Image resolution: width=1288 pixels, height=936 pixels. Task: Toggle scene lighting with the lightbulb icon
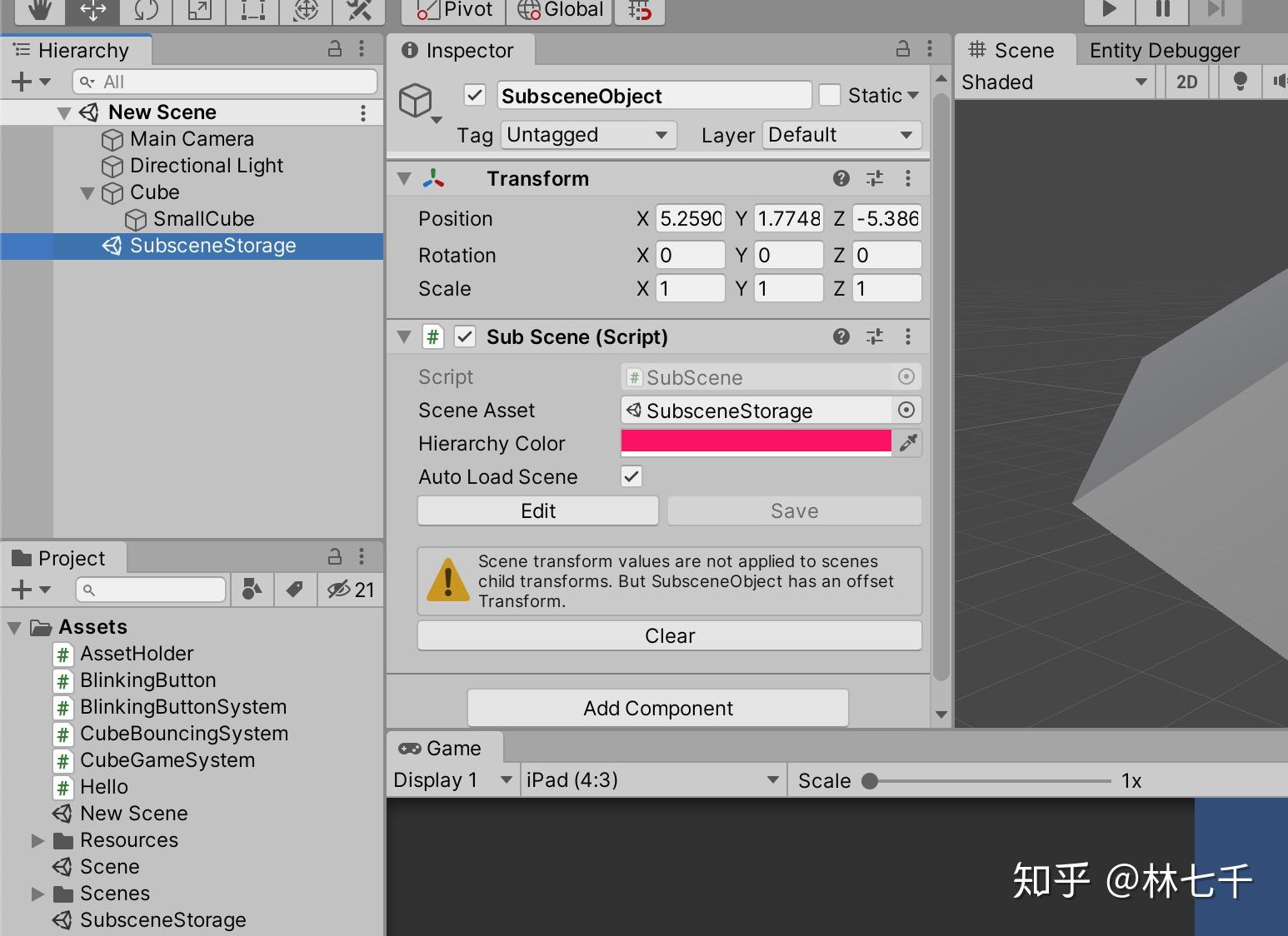(1241, 82)
